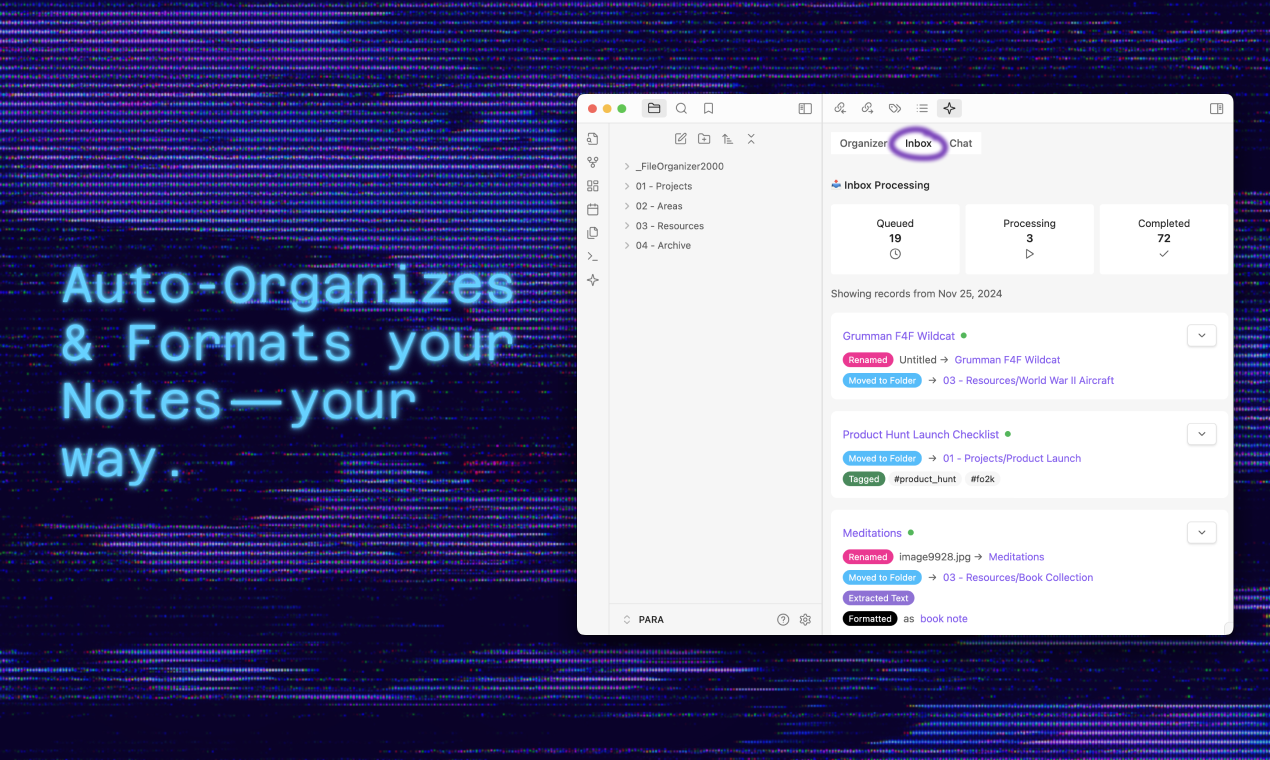The image size is (1270, 760).
Task: Select the Backlinks icon in the top bar
Action: 840,108
